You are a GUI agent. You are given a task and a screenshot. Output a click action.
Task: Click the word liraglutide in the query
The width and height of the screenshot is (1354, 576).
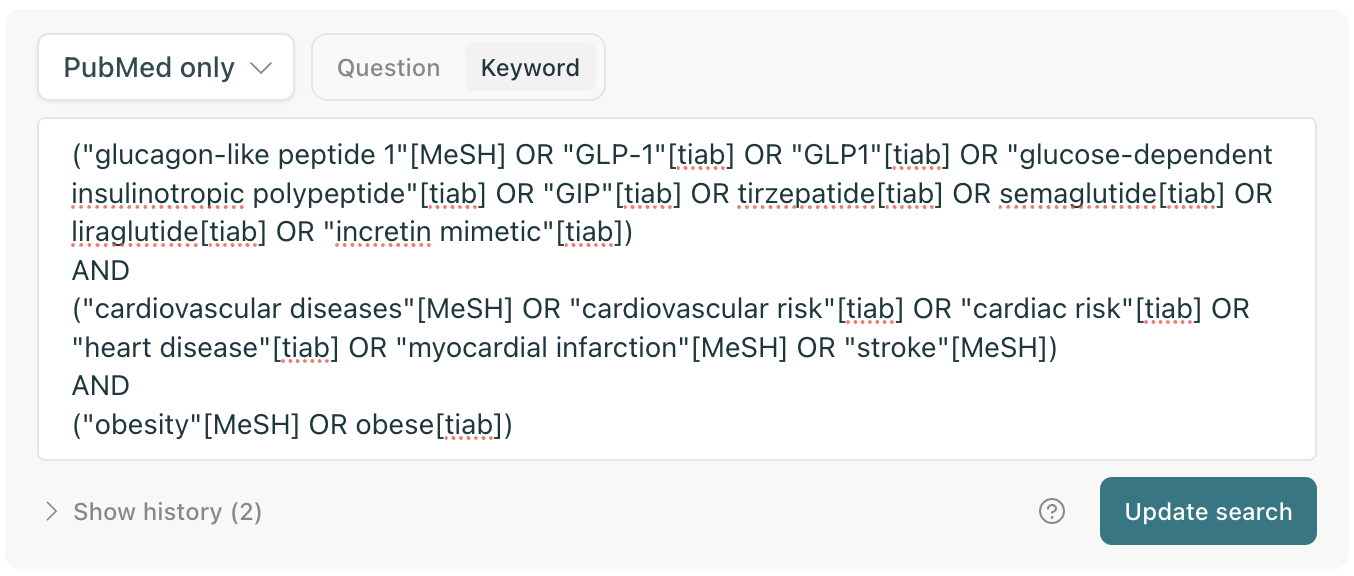[x=135, y=232]
